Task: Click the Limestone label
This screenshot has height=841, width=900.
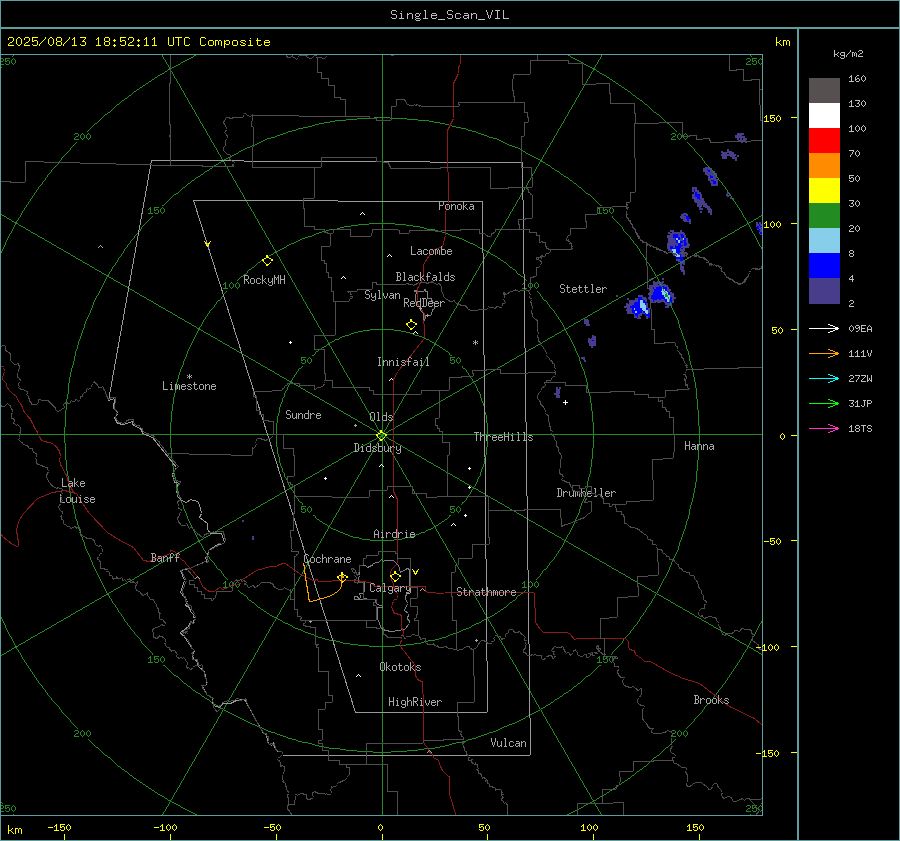Action: [x=189, y=386]
